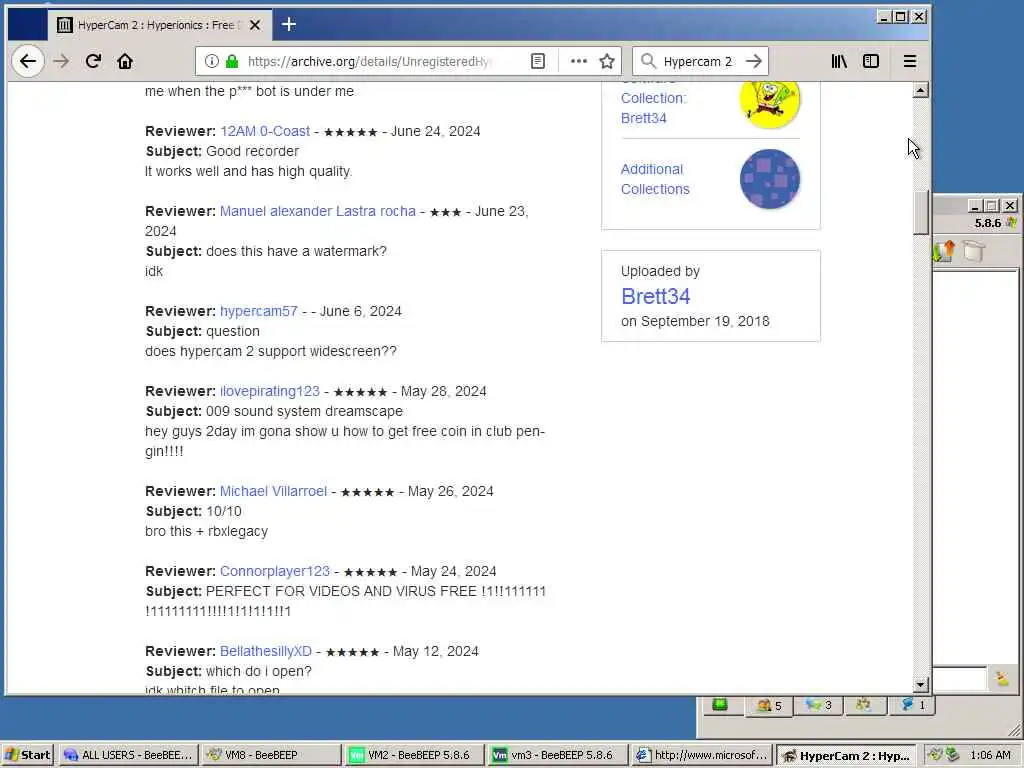Click the first system tray icon
1024x768 pixels.
click(935, 755)
